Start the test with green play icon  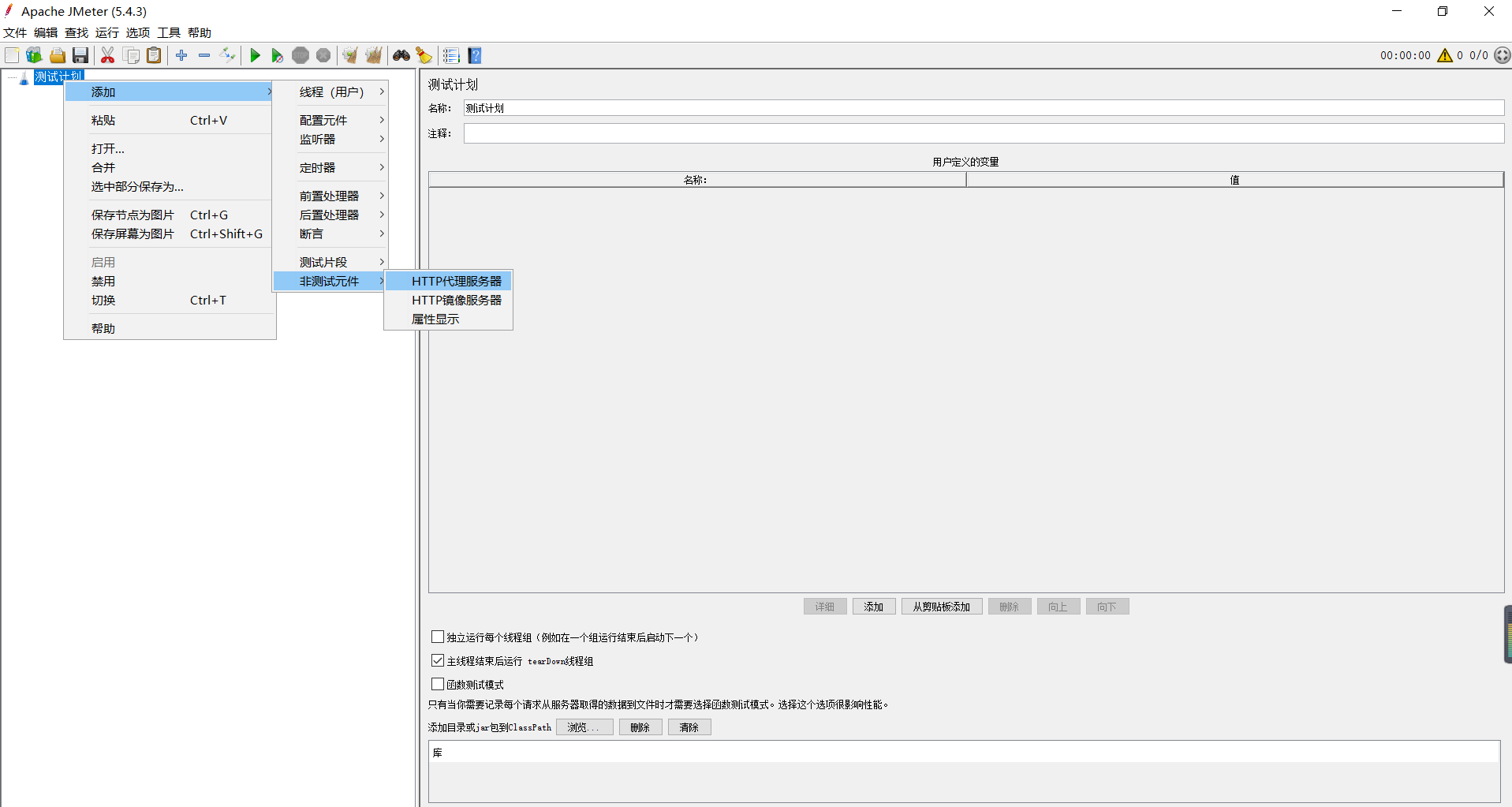pyautogui.click(x=255, y=55)
